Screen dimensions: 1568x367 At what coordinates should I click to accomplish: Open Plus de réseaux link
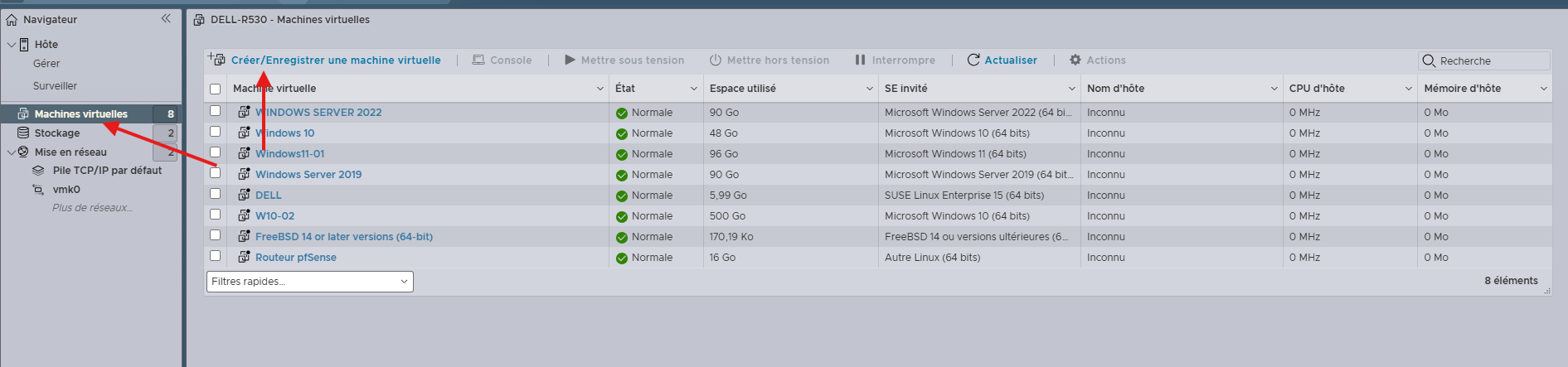coord(92,208)
